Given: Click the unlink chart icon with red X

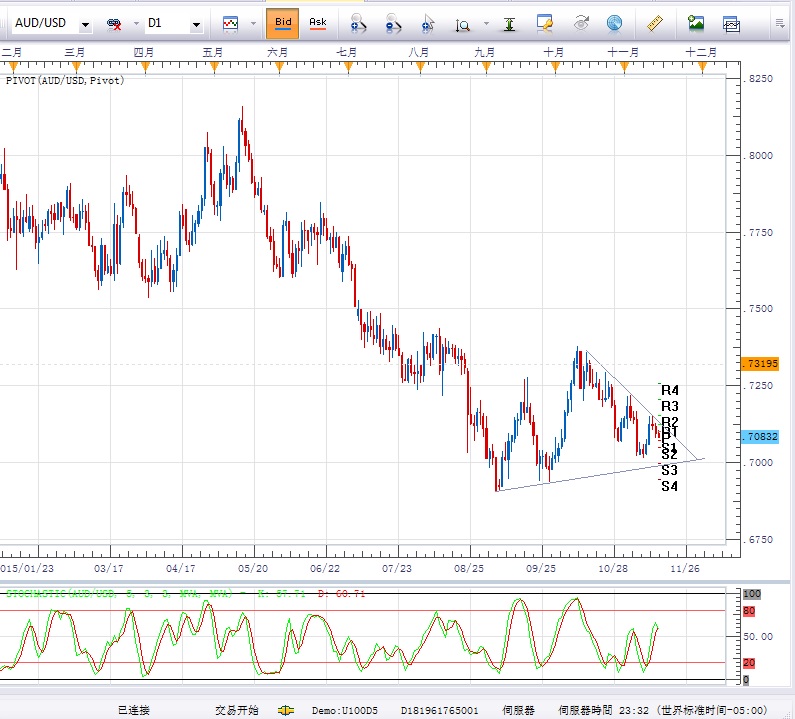Looking at the screenshot, I should click(114, 22).
